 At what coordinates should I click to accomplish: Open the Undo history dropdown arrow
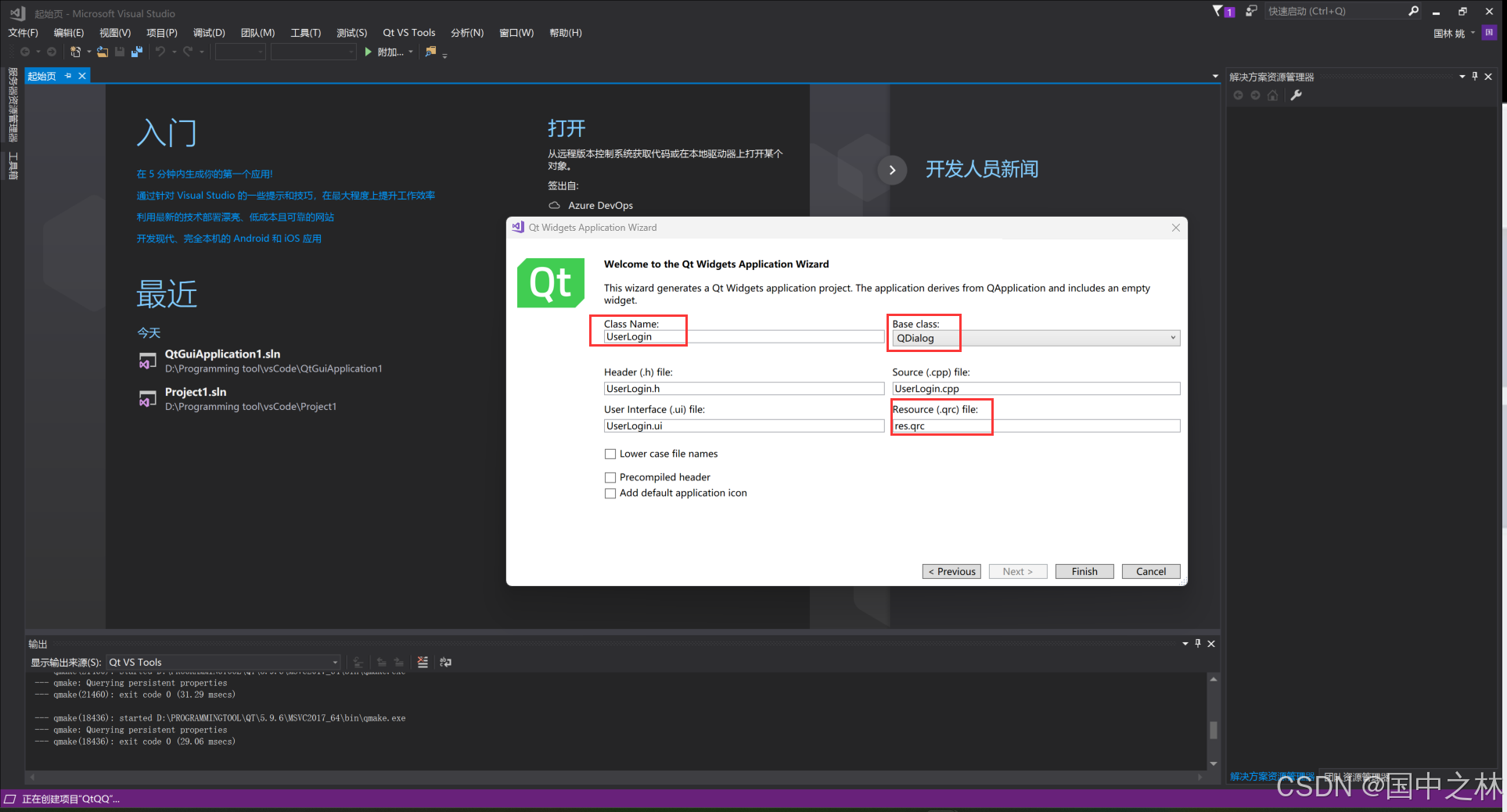(174, 52)
